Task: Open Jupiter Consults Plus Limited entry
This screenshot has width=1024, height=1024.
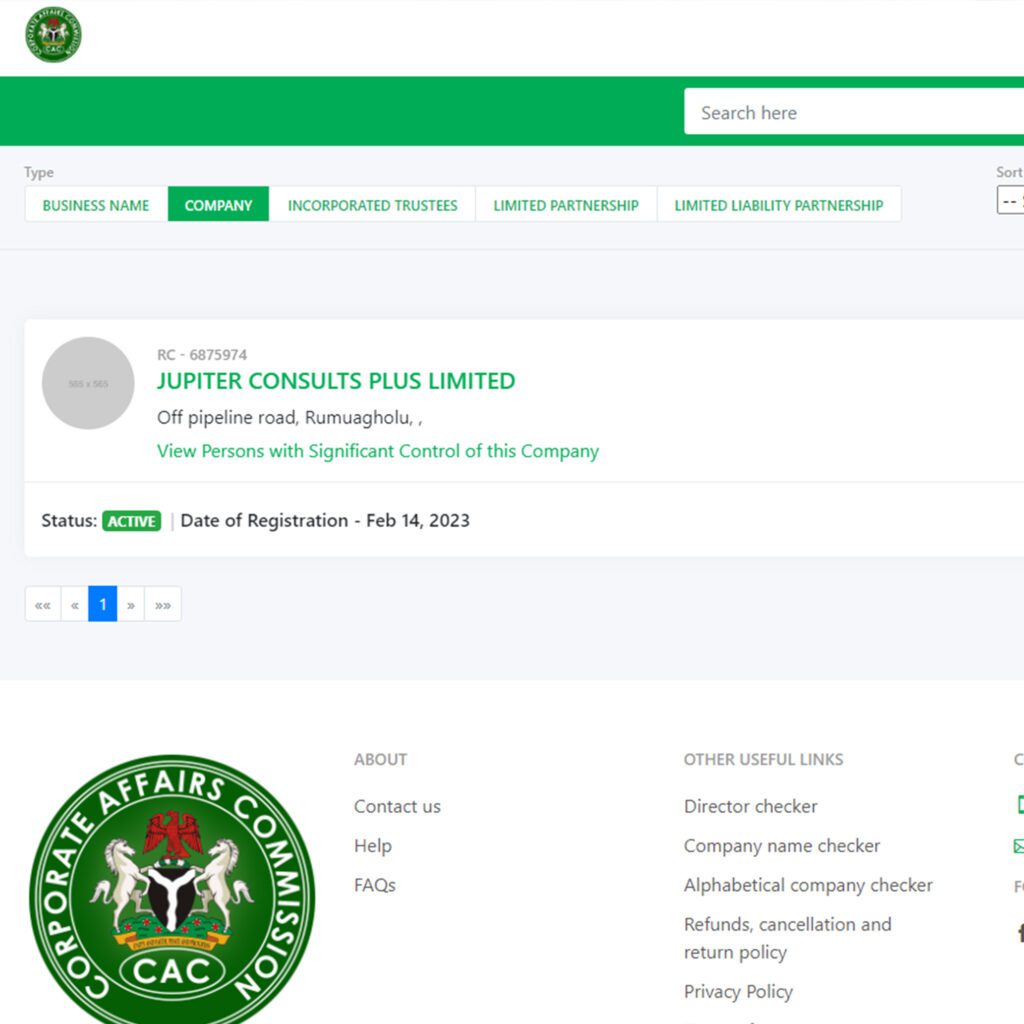Action: 336,381
